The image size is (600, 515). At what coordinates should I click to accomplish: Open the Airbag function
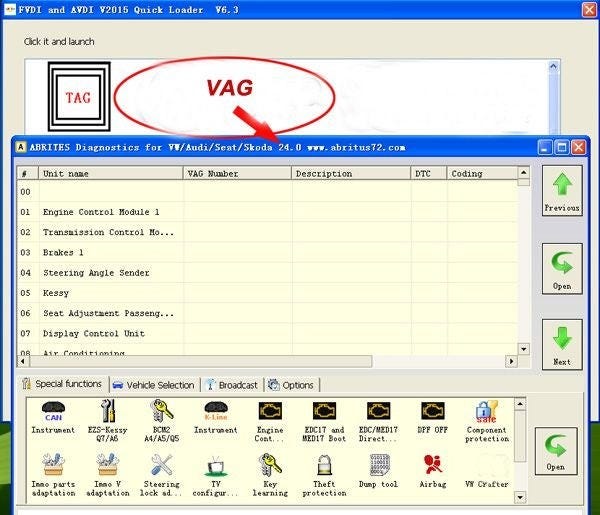[433, 471]
